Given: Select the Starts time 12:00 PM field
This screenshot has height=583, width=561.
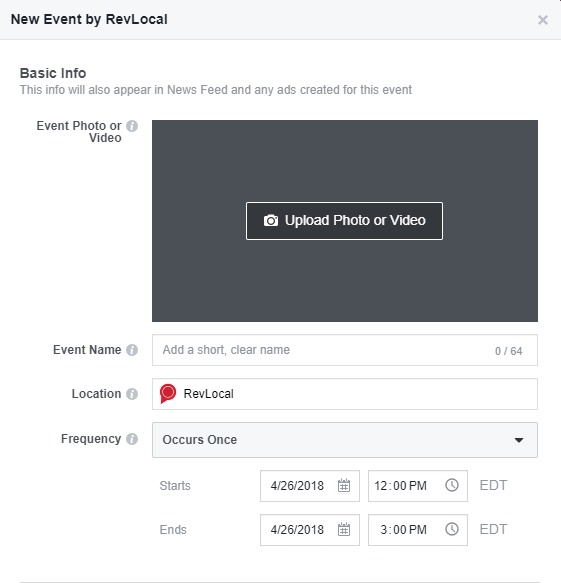Looking at the screenshot, I should coord(418,486).
